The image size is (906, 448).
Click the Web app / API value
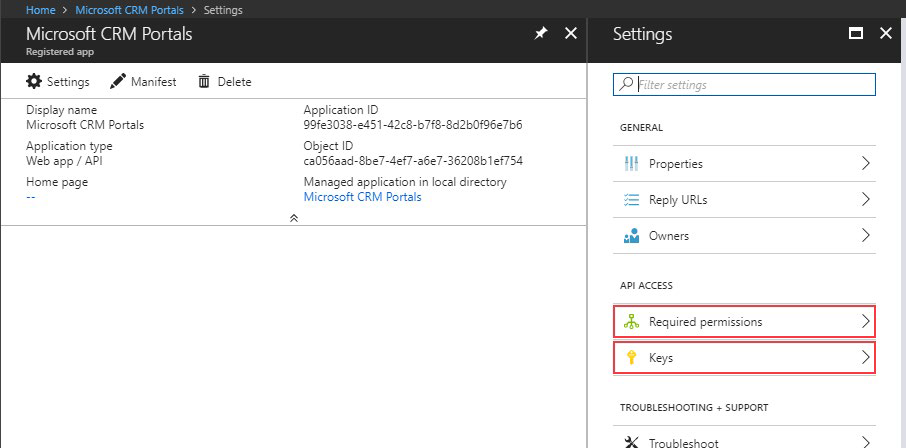(64, 161)
